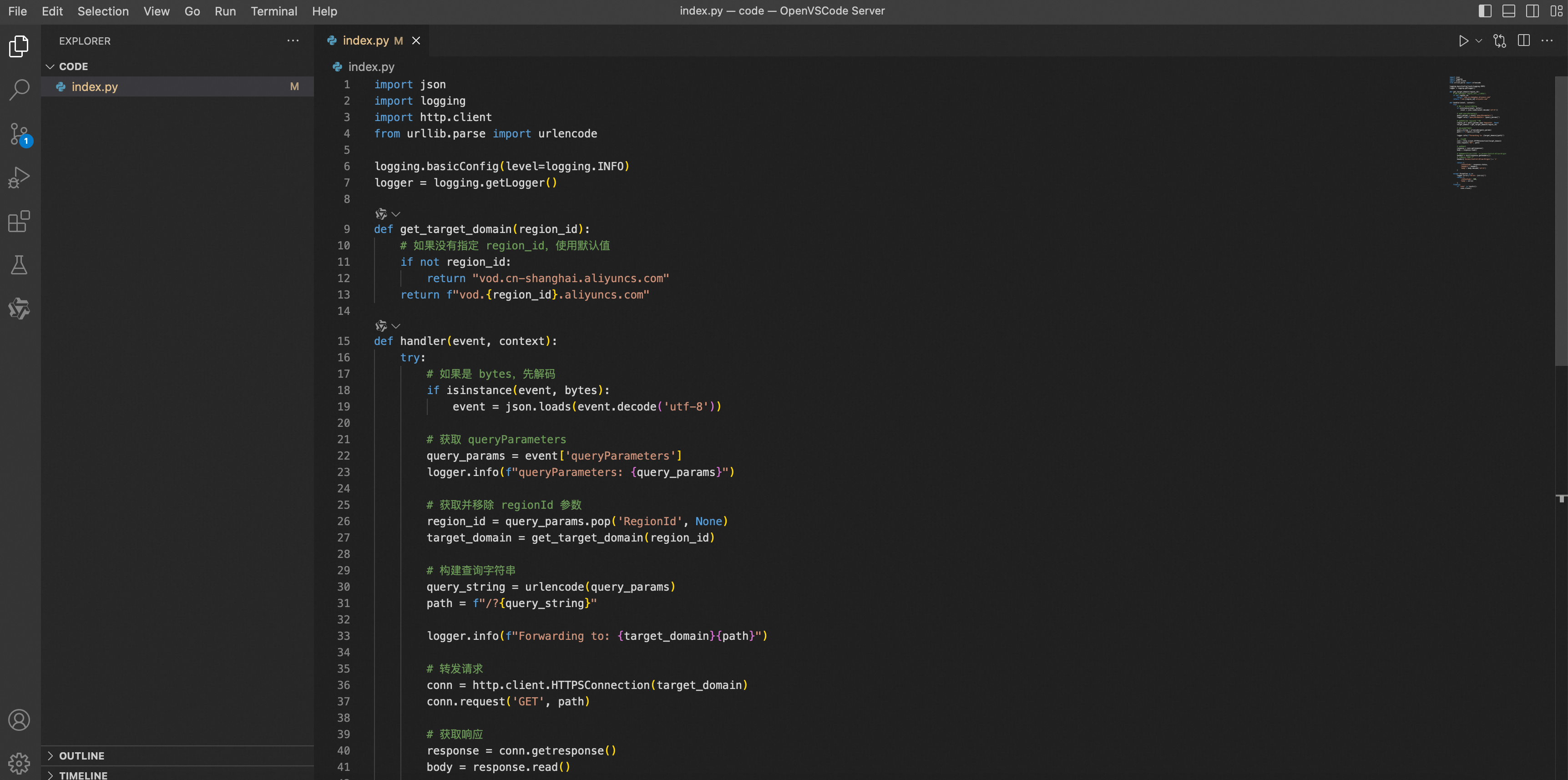The height and width of the screenshot is (780, 1568).
Task: Select index.py in the Explorer tree
Action: (x=94, y=86)
